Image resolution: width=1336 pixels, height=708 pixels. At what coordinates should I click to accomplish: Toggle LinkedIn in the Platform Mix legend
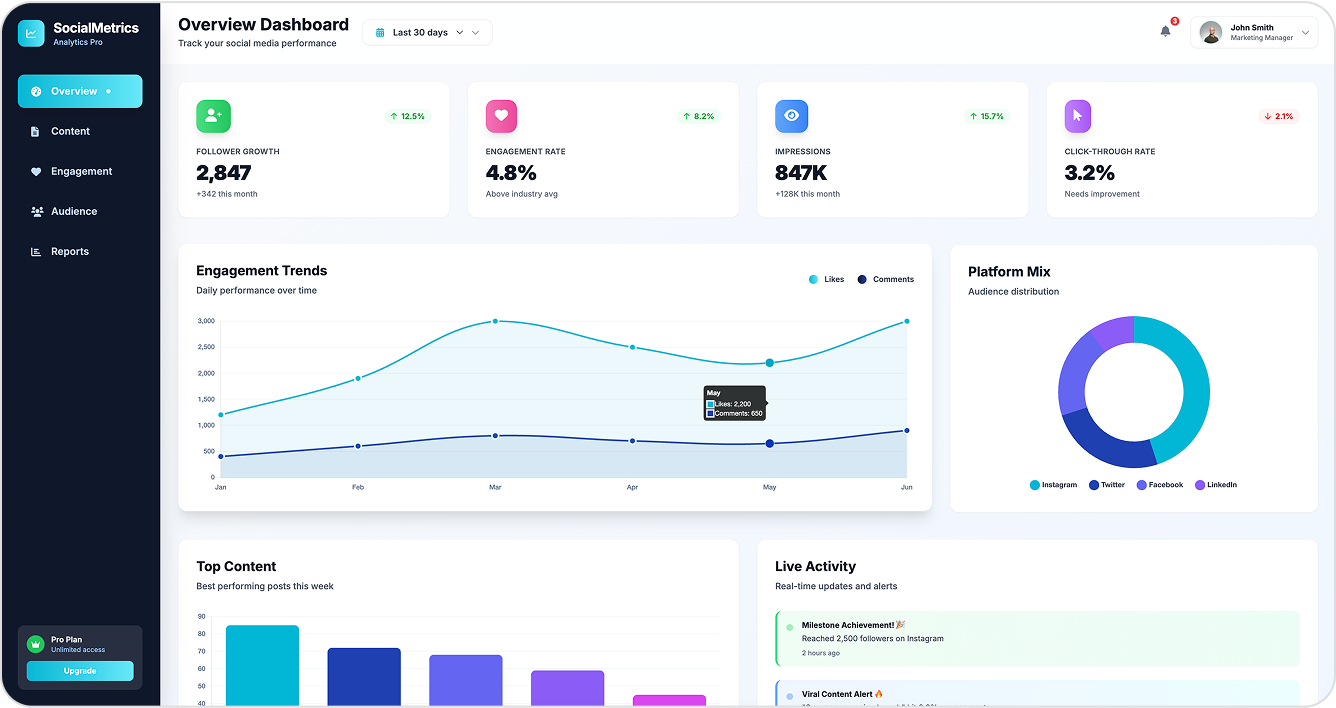[1215, 485]
